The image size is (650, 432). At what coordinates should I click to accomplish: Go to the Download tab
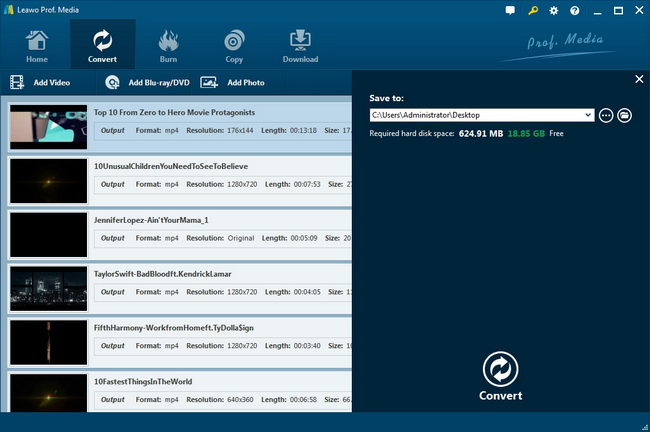tap(300, 45)
